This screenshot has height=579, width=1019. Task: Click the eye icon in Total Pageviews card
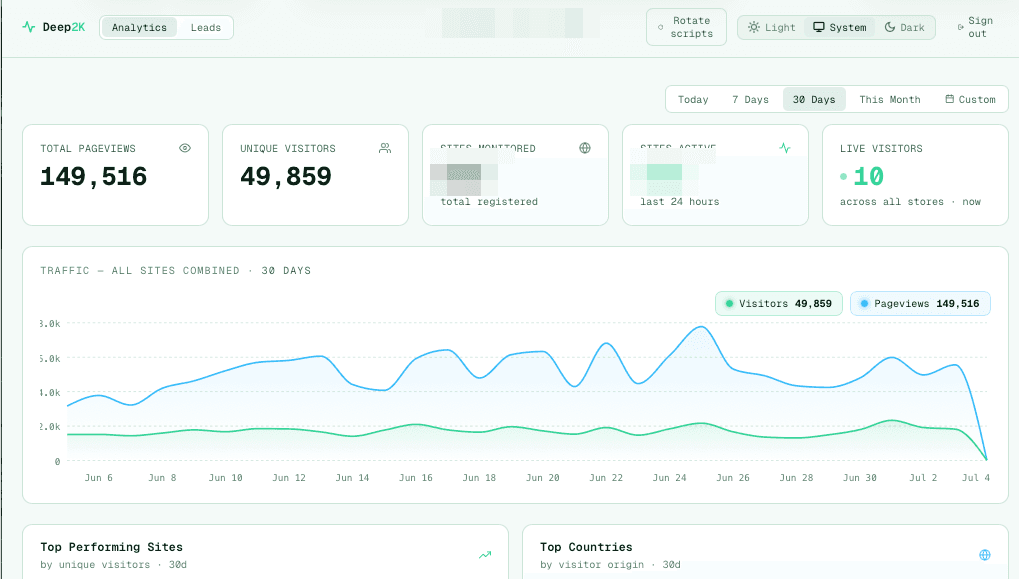tap(185, 148)
